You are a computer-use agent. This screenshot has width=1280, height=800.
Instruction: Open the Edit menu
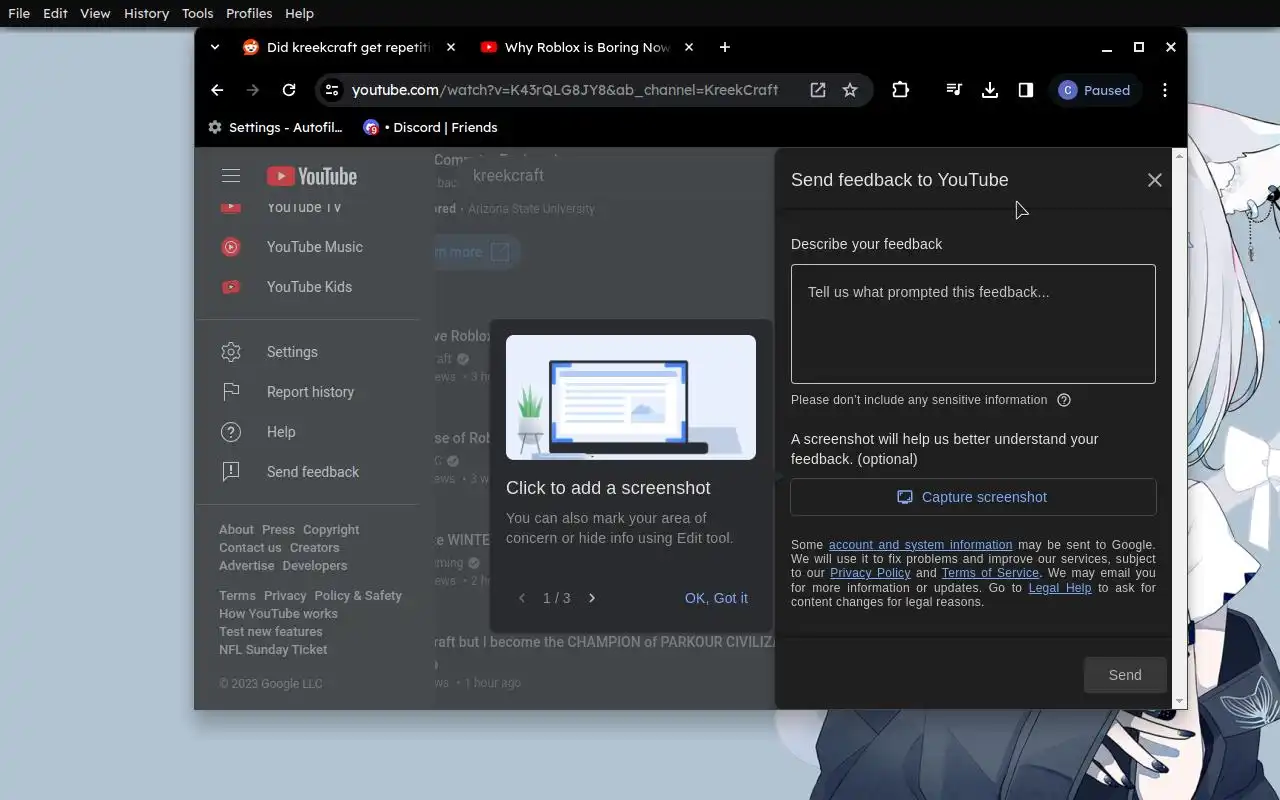click(55, 13)
